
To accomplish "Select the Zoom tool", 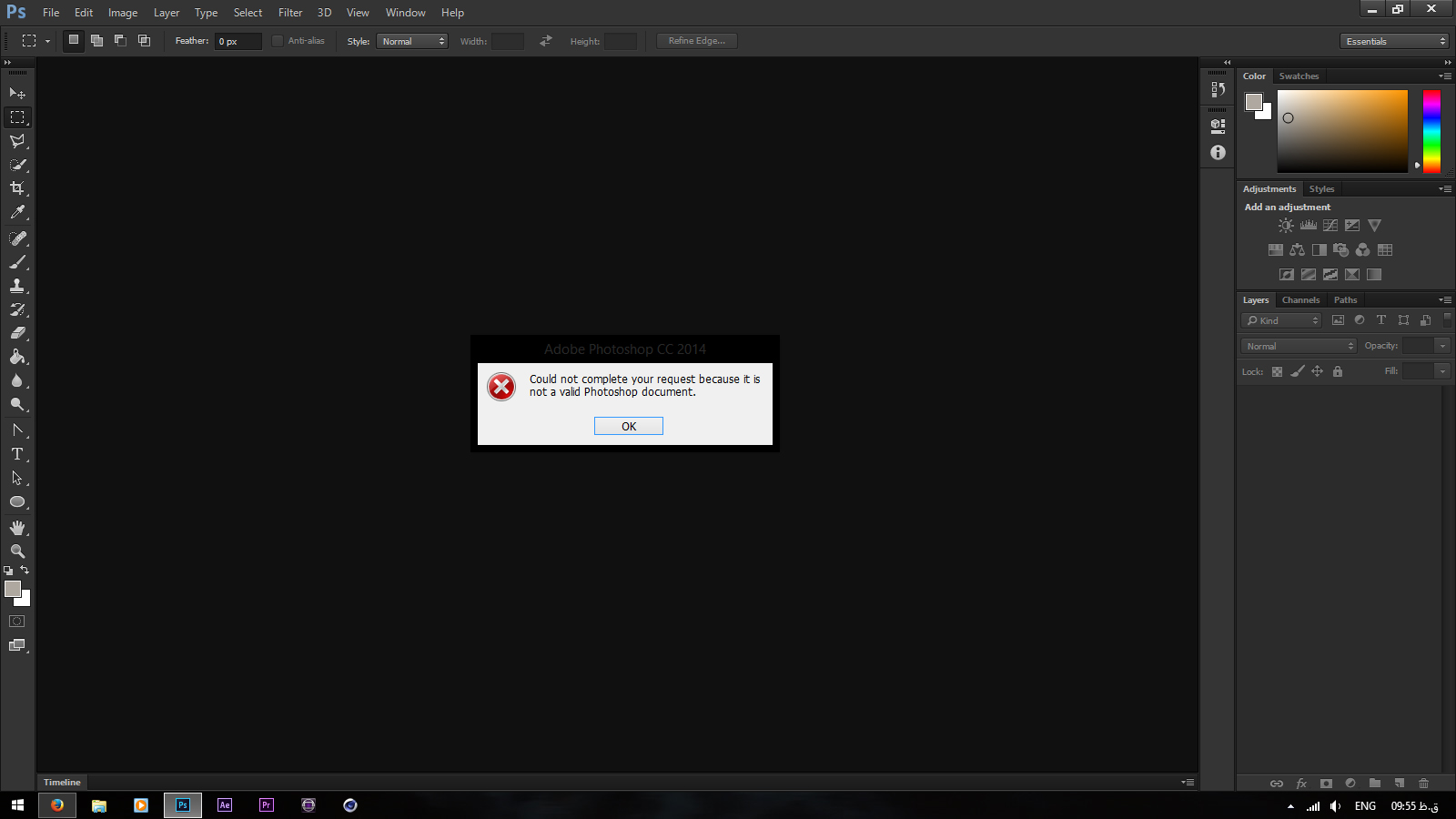I will pyautogui.click(x=17, y=551).
